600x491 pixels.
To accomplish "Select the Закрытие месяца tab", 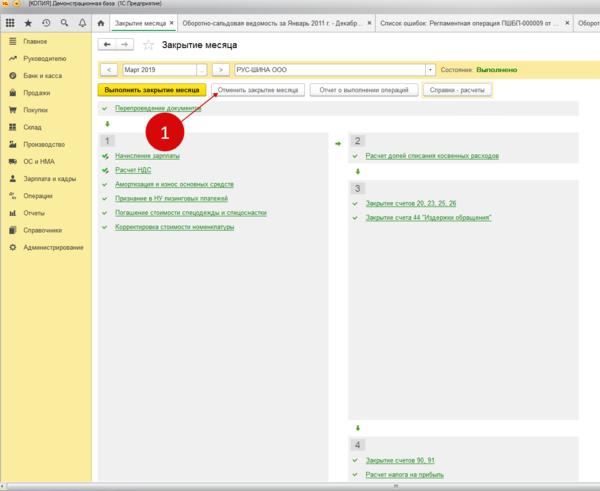I will (x=140, y=23).
